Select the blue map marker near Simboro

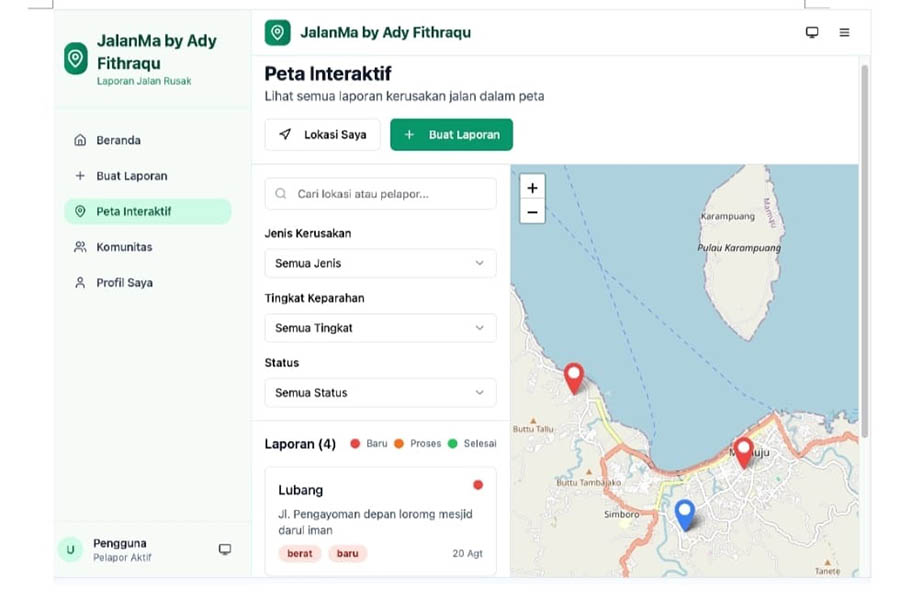(x=684, y=514)
